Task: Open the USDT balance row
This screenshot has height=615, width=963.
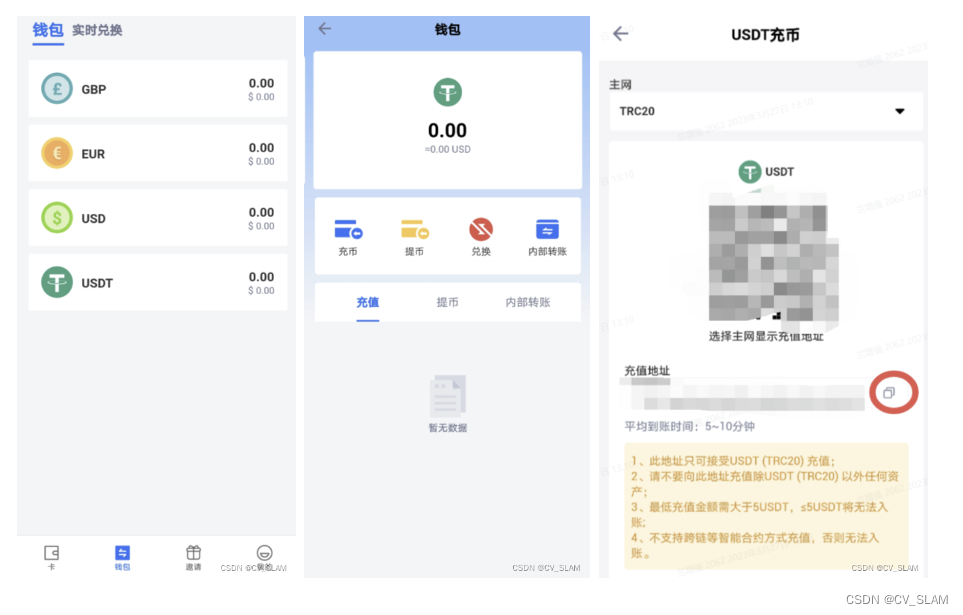Action: 158,282
